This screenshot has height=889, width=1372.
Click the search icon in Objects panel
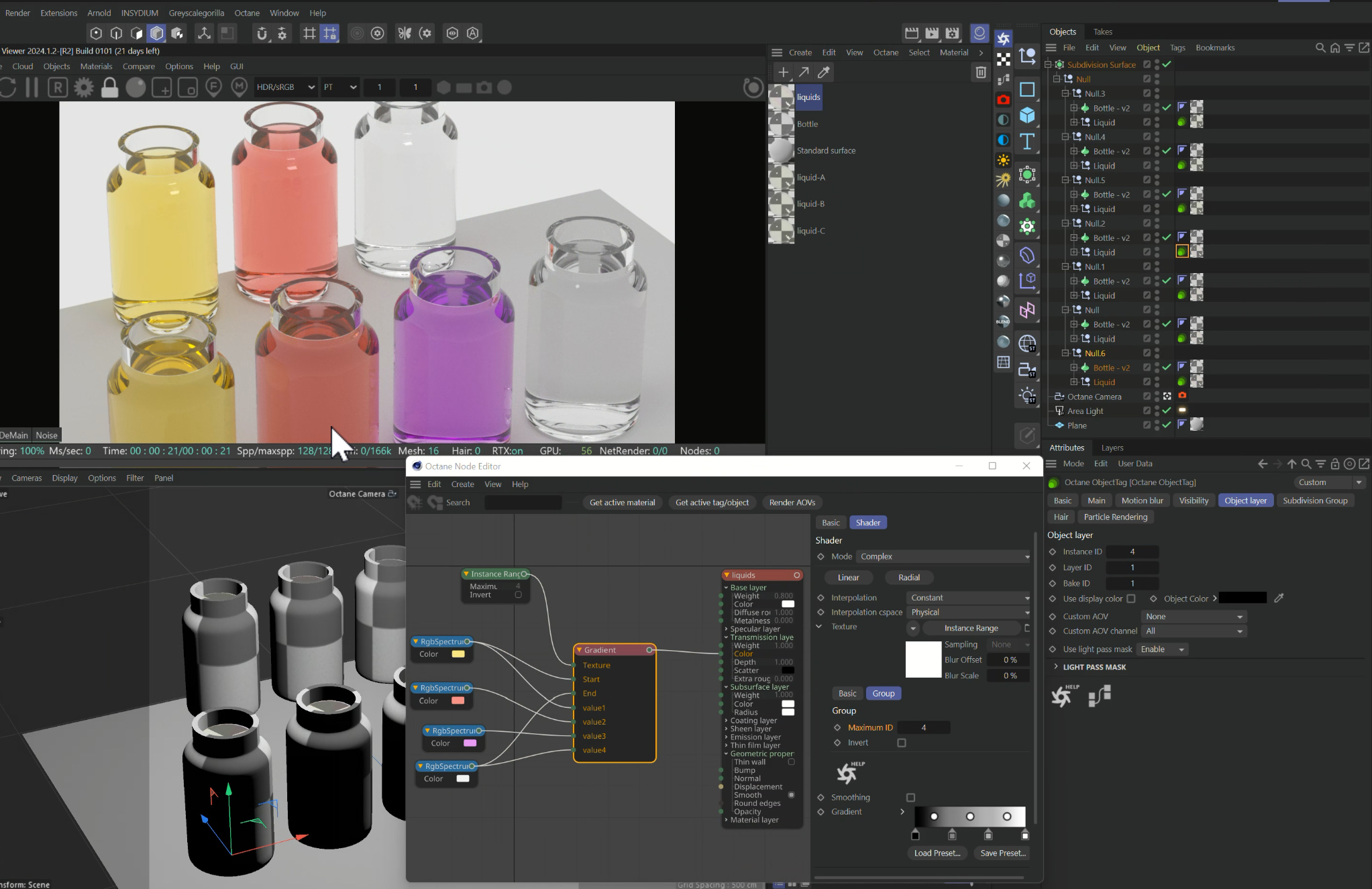coord(1320,48)
